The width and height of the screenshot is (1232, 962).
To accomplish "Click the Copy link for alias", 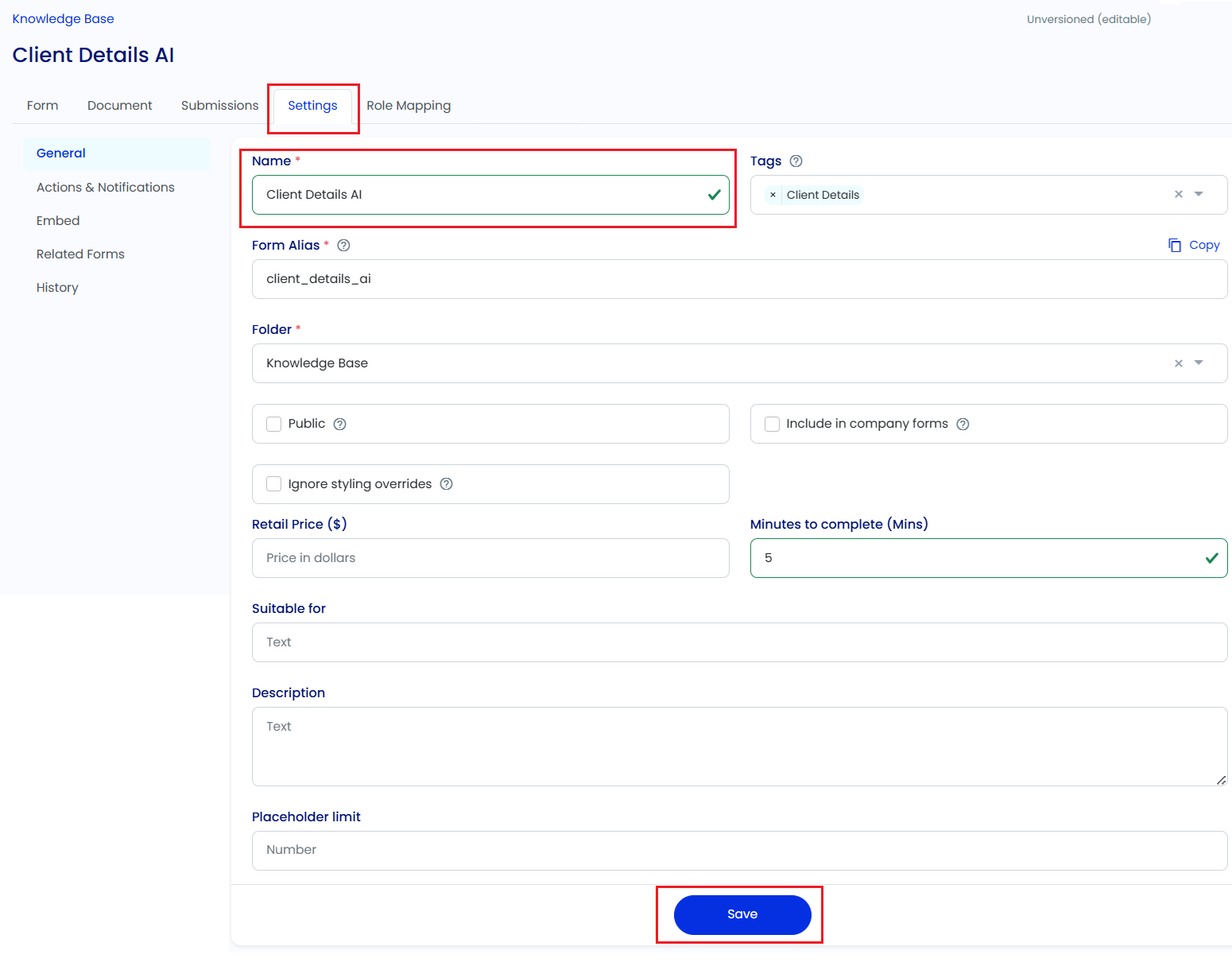I will click(1204, 245).
